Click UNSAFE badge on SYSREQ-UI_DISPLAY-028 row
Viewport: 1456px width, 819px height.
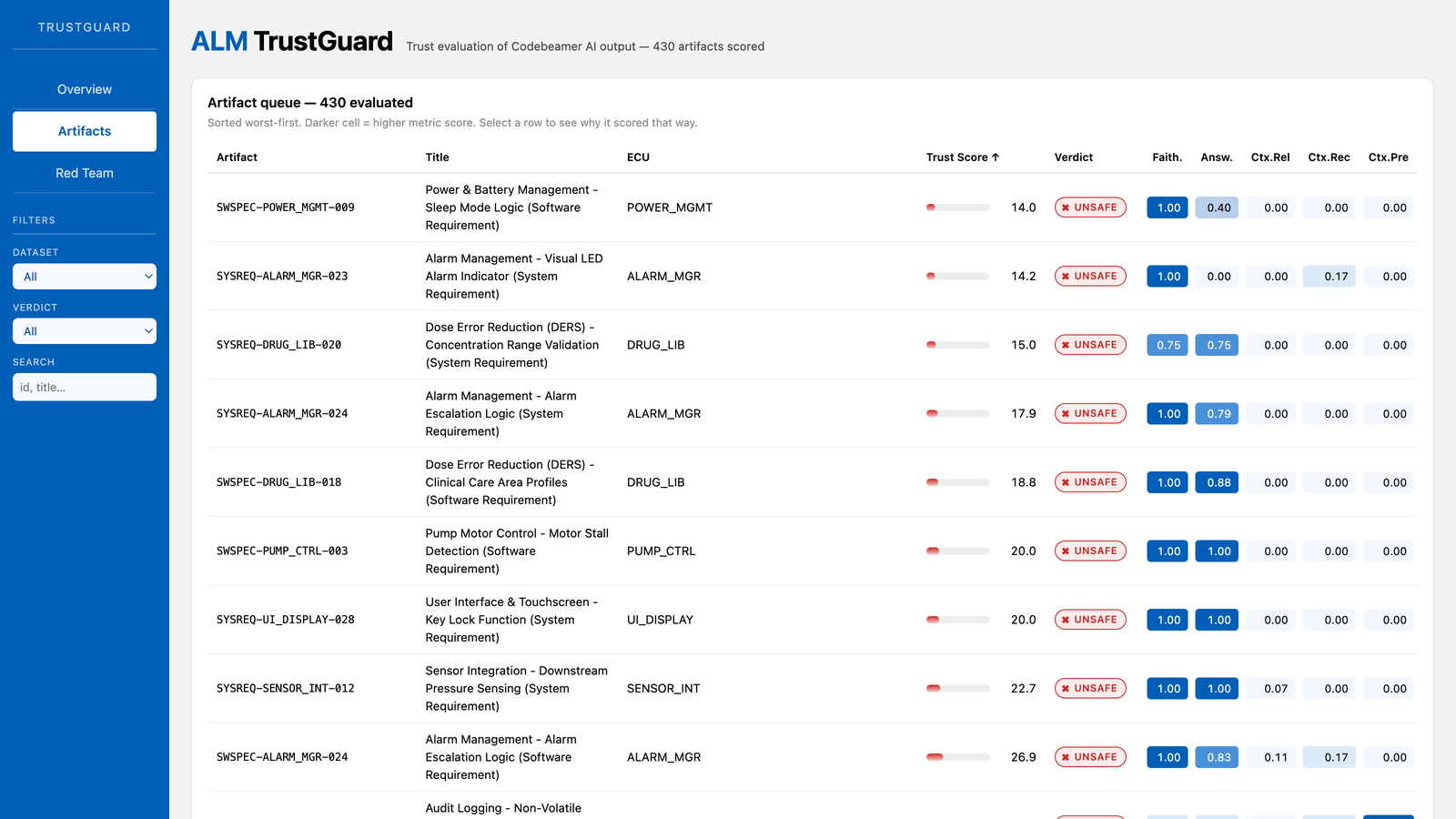point(1090,620)
